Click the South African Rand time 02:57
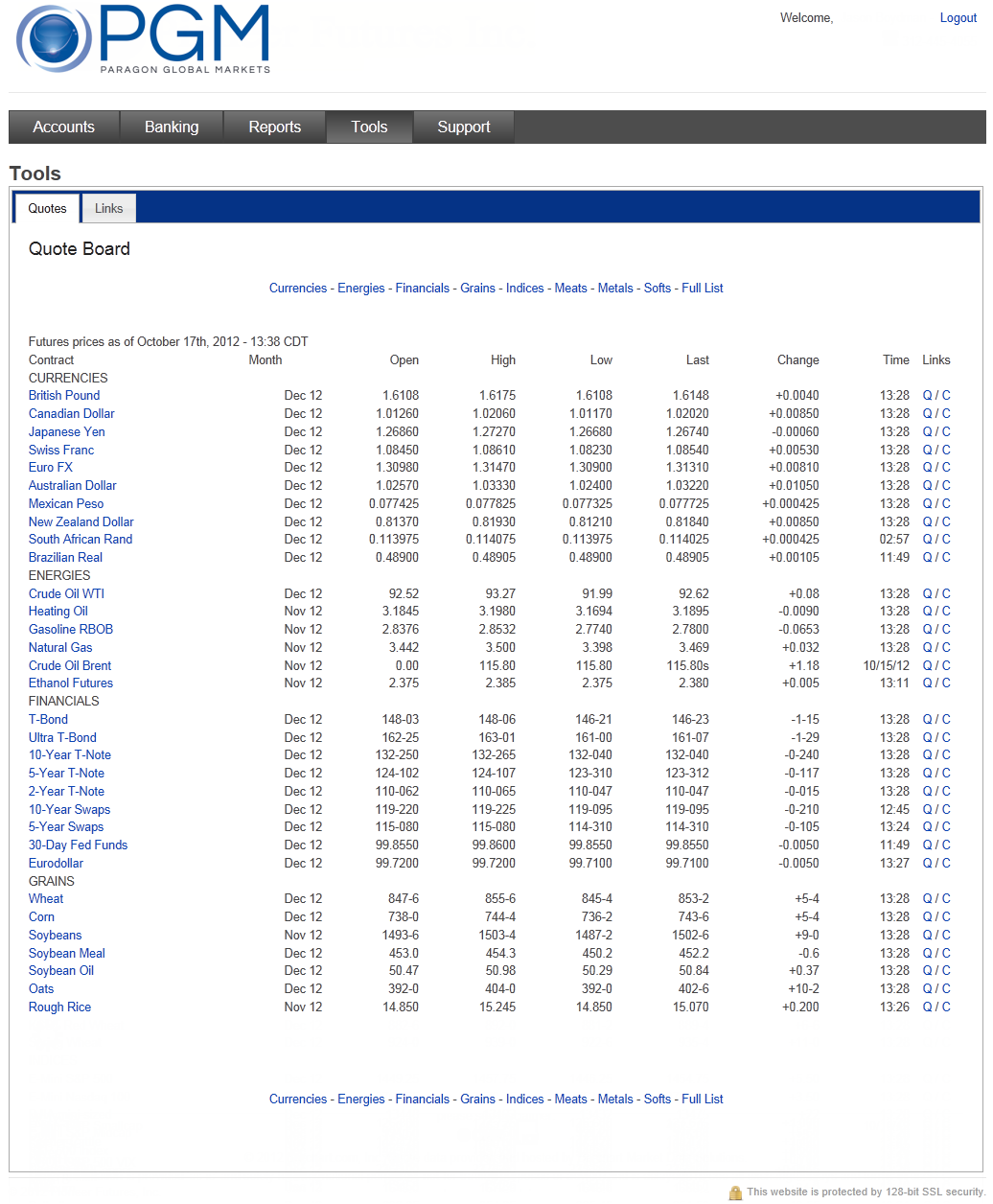 tap(894, 540)
